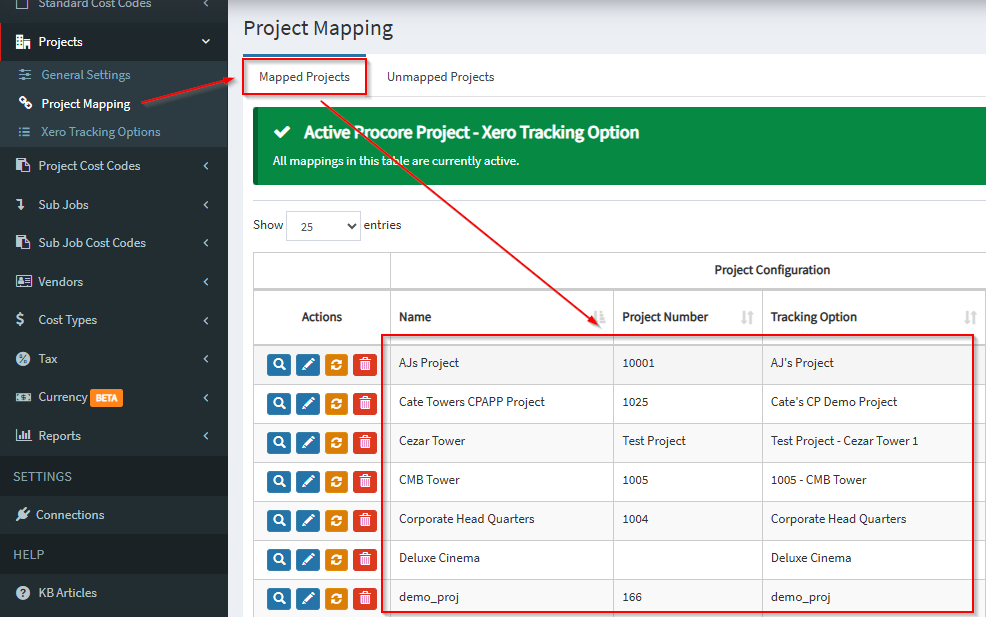Switch to the Unmapped Projects tab

point(440,77)
